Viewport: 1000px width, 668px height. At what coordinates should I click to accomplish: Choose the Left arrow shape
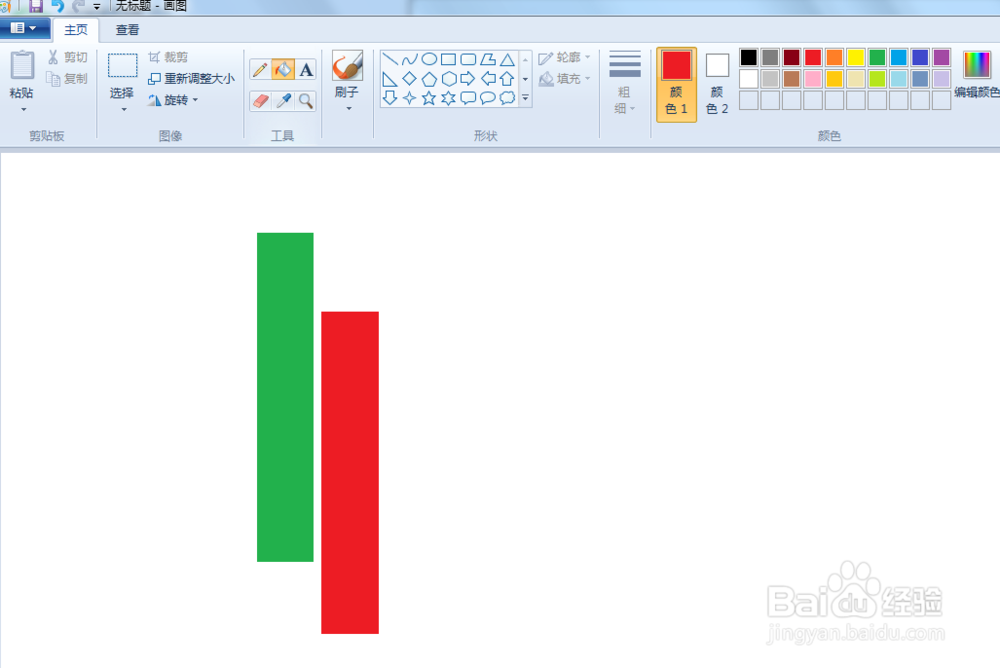[488, 79]
